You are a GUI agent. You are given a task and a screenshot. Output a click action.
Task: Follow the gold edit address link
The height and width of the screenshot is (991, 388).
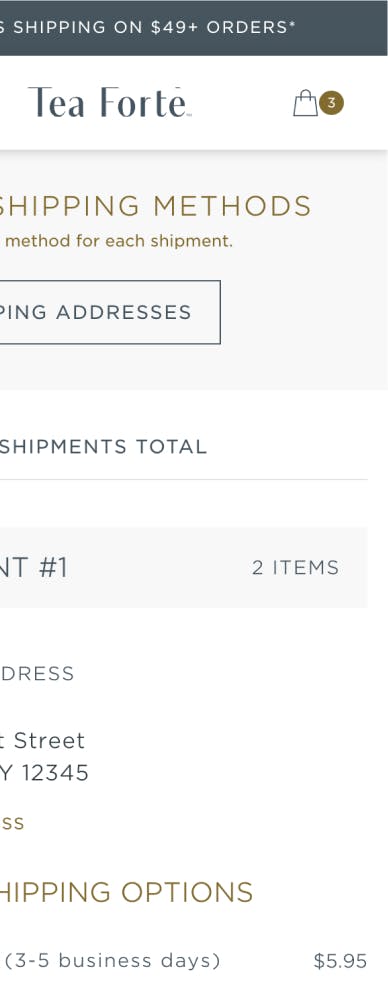click(x=12, y=823)
